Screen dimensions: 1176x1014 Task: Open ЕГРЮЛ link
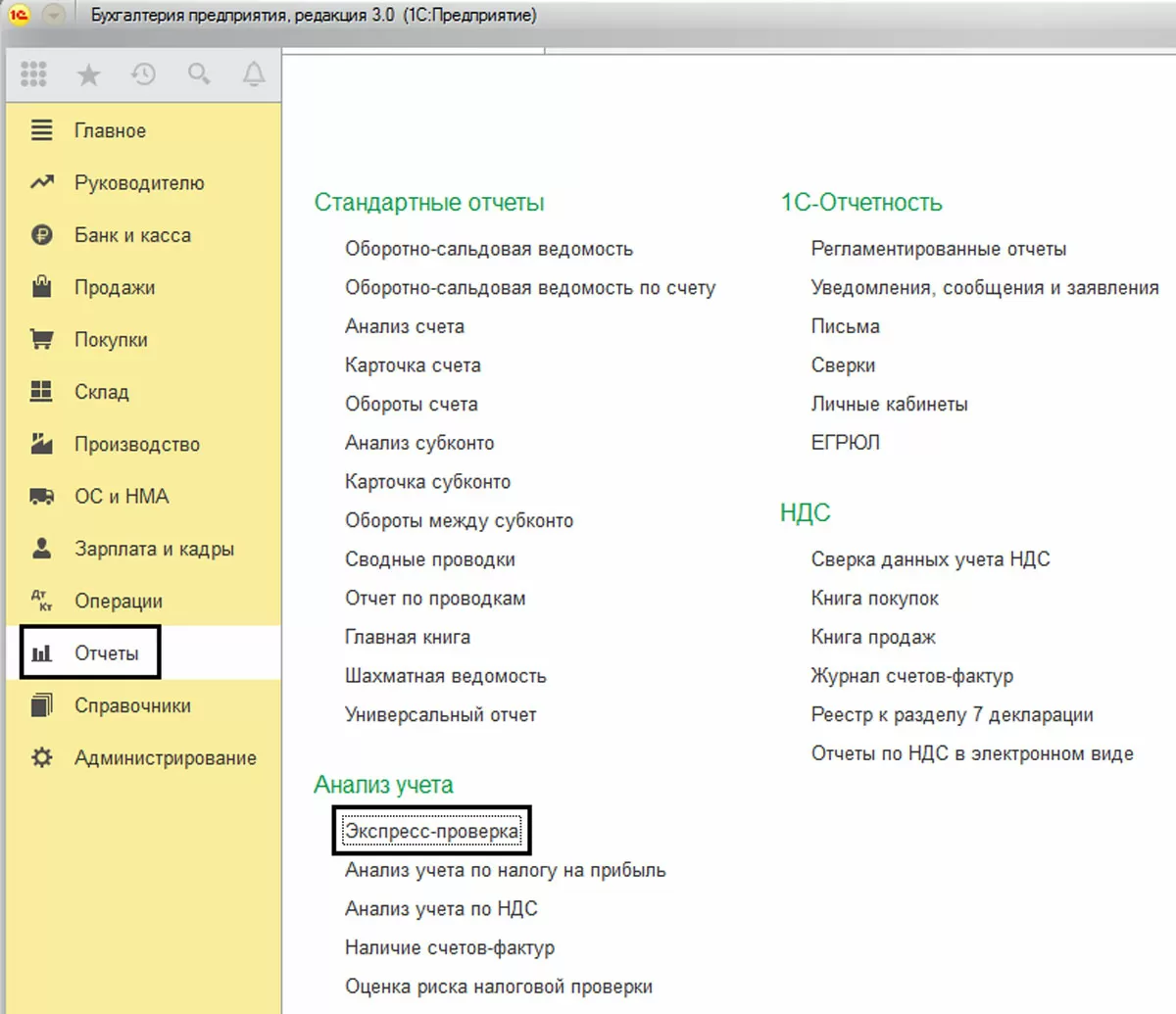coord(846,443)
